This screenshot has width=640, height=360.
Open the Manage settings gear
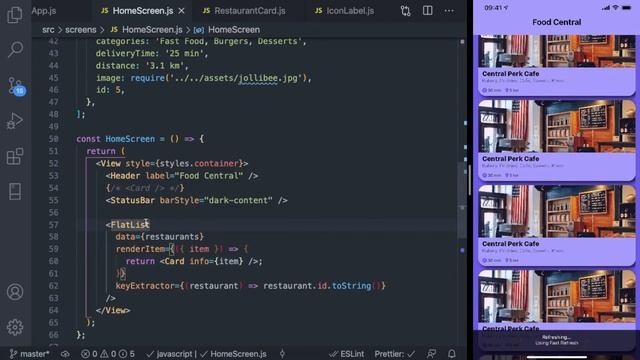15,327
